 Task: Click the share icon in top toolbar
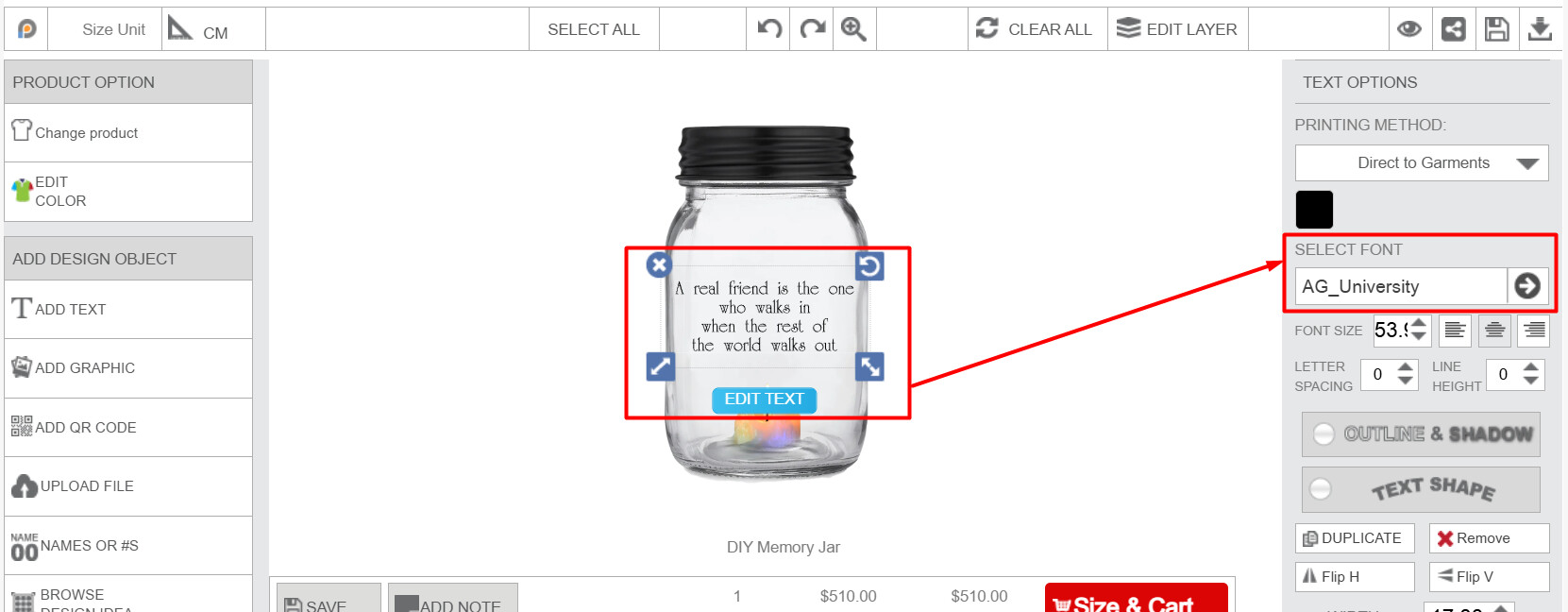pos(1454,29)
